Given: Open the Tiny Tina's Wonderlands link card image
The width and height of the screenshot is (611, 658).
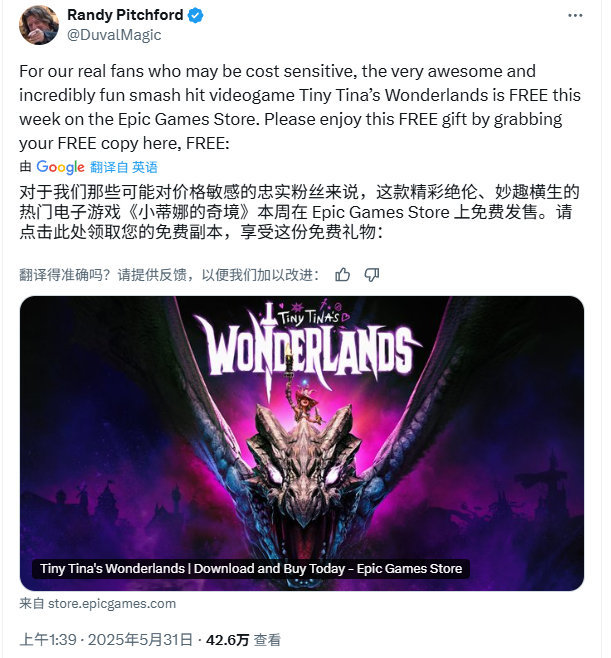Looking at the screenshot, I should coord(302,443).
